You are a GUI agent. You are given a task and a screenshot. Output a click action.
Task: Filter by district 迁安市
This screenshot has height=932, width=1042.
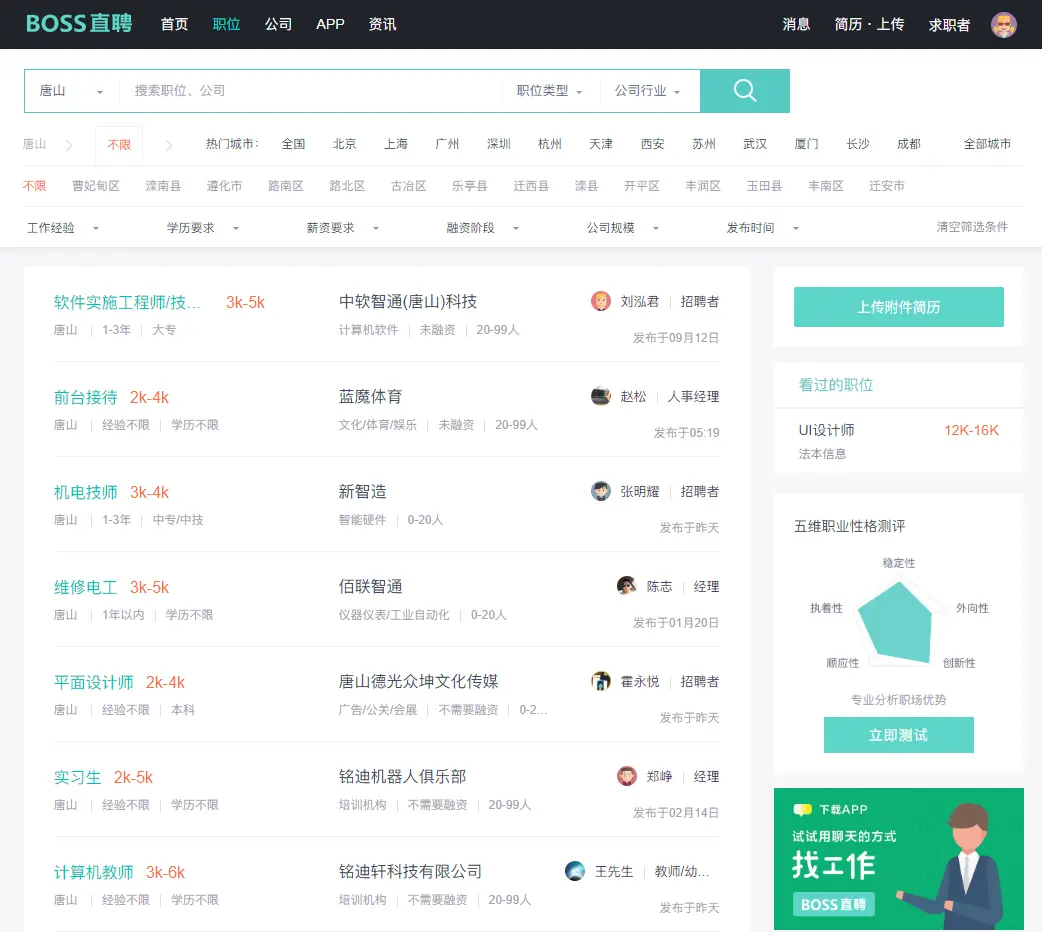(x=886, y=185)
